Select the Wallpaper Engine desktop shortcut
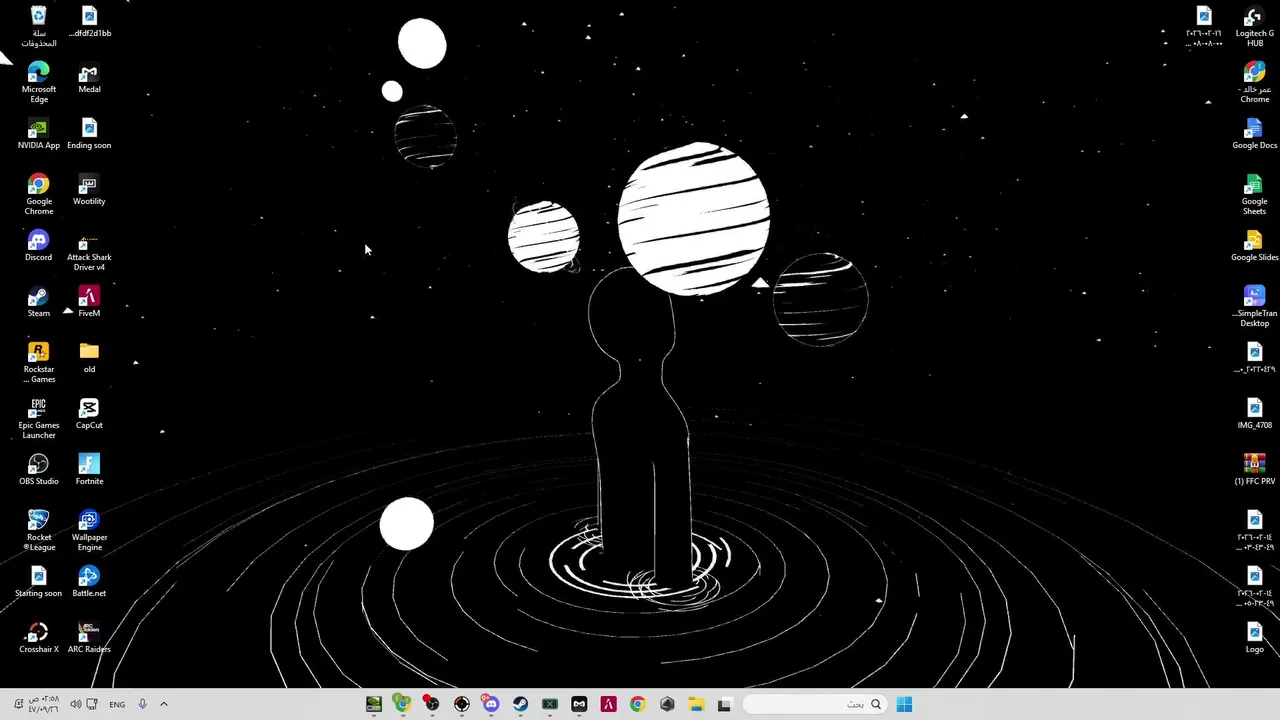The width and height of the screenshot is (1280, 720). click(x=89, y=531)
